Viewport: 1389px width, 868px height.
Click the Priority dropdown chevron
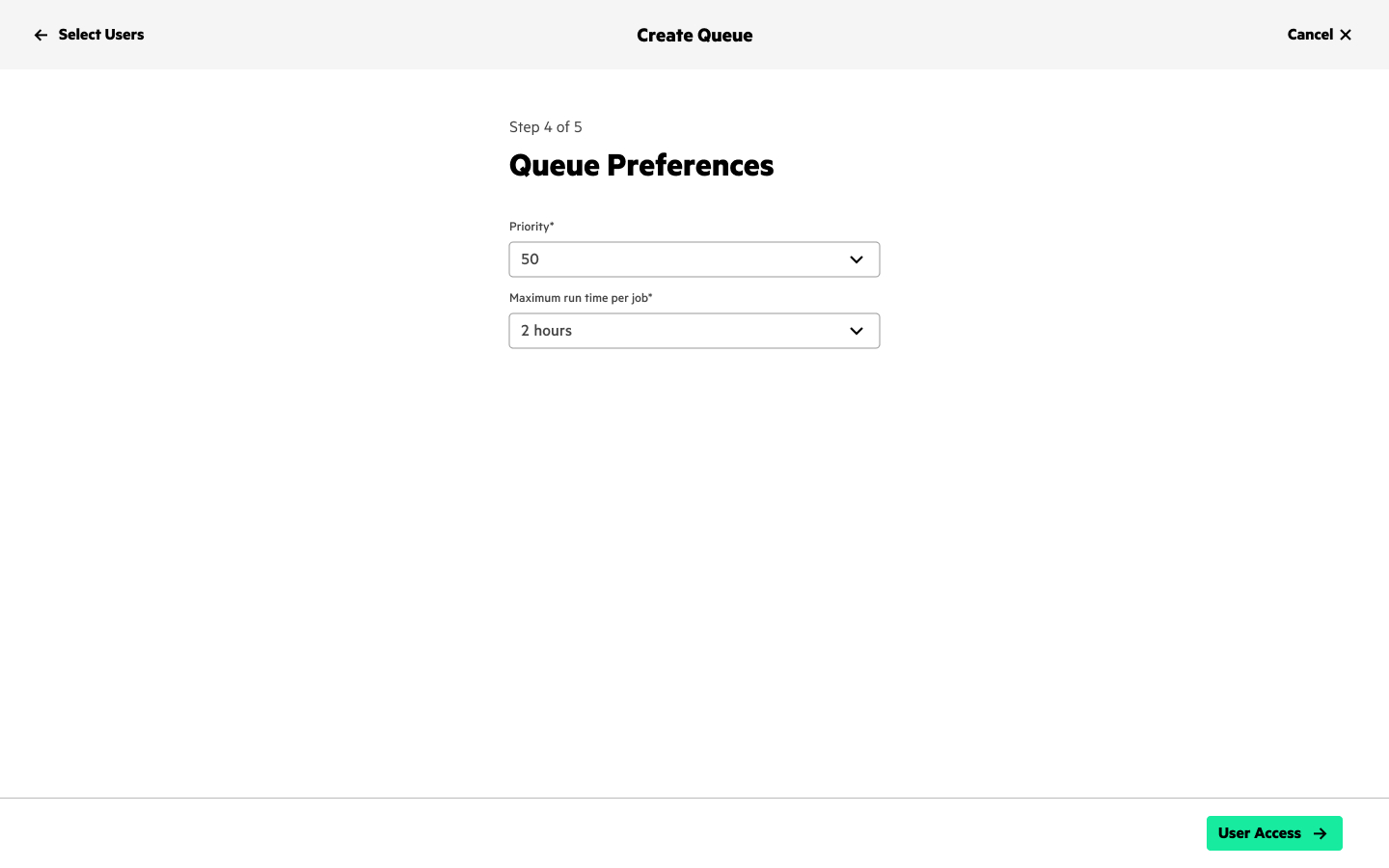857,259
